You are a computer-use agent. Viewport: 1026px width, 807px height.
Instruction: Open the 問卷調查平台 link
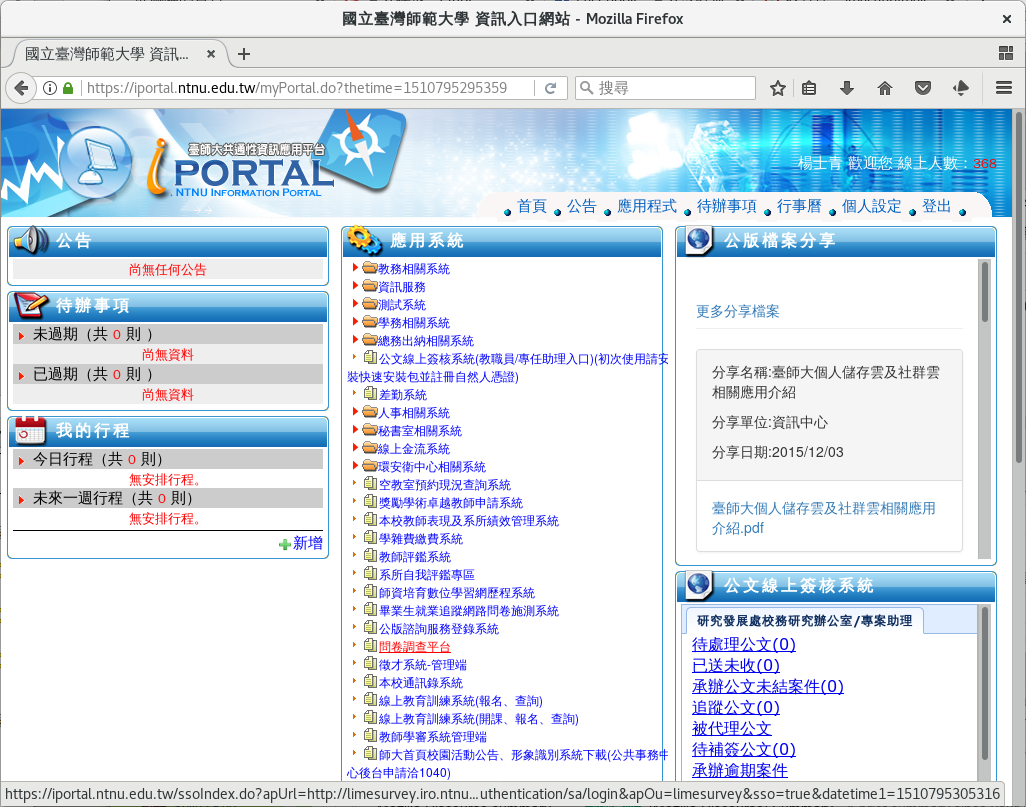pyautogui.click(x=415, y=647)
